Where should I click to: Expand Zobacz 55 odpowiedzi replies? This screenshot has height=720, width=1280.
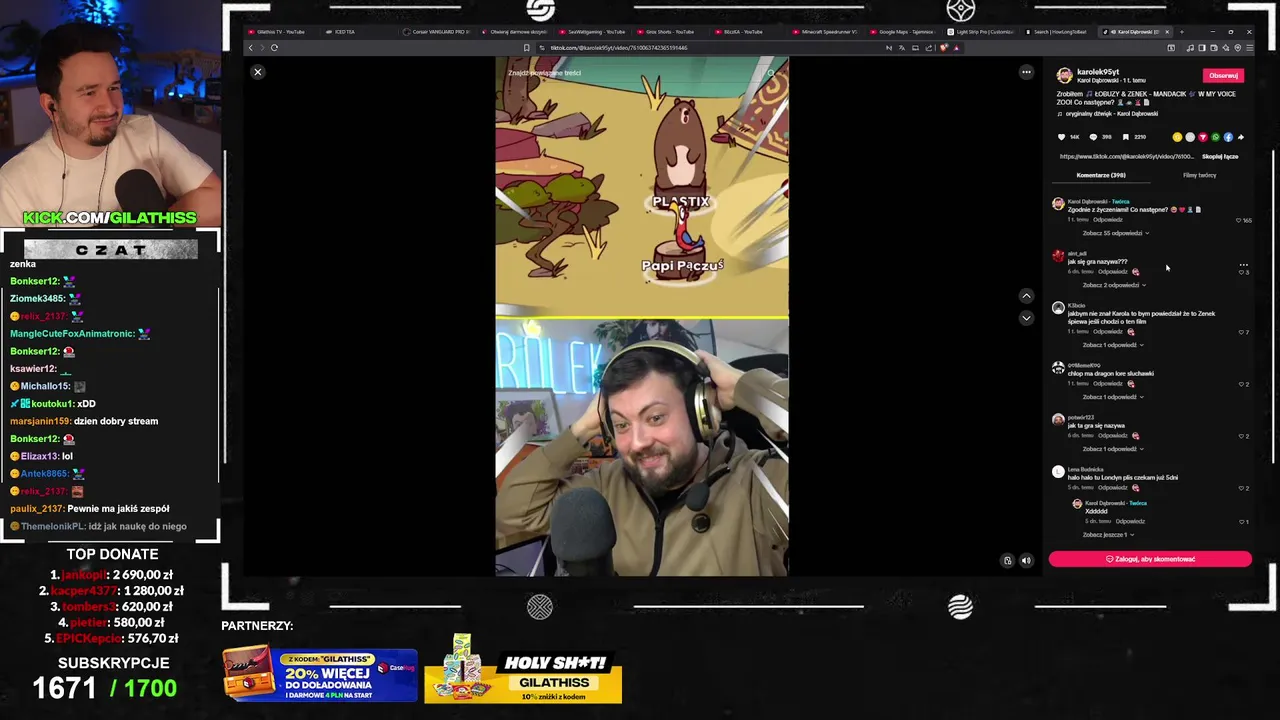click(1115, 233)
